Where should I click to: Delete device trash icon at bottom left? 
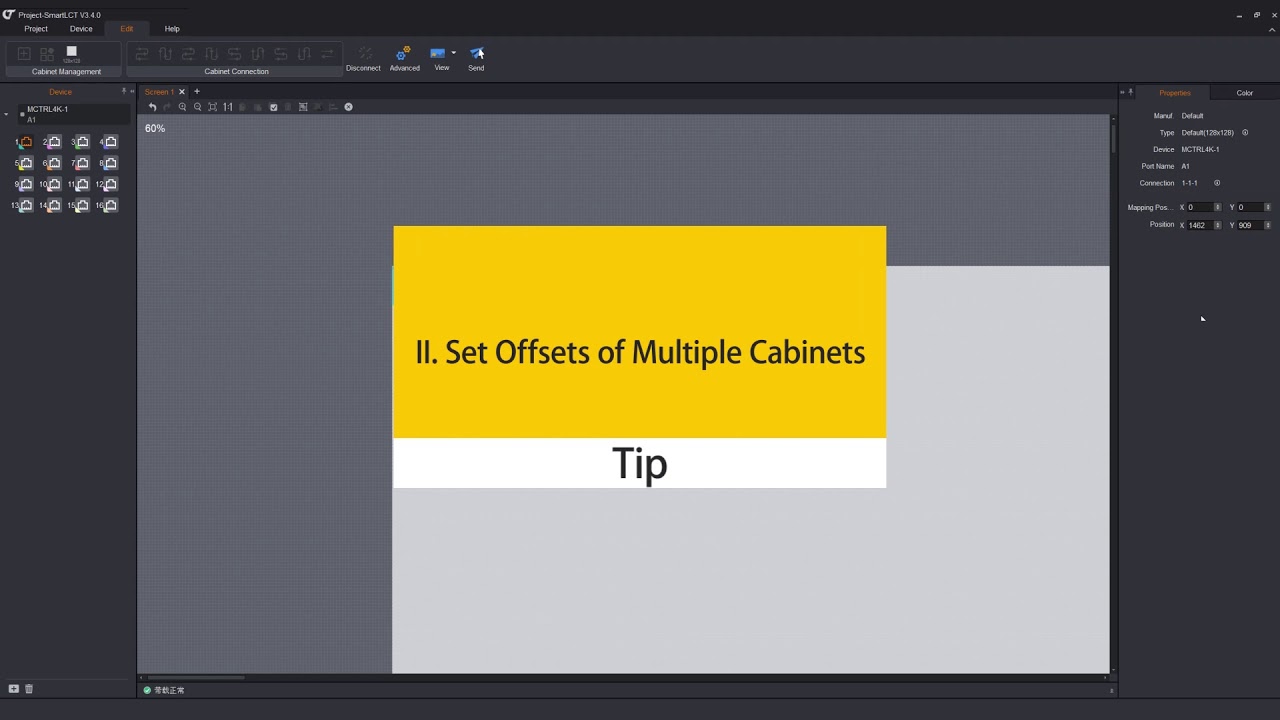tap(29, 689)
